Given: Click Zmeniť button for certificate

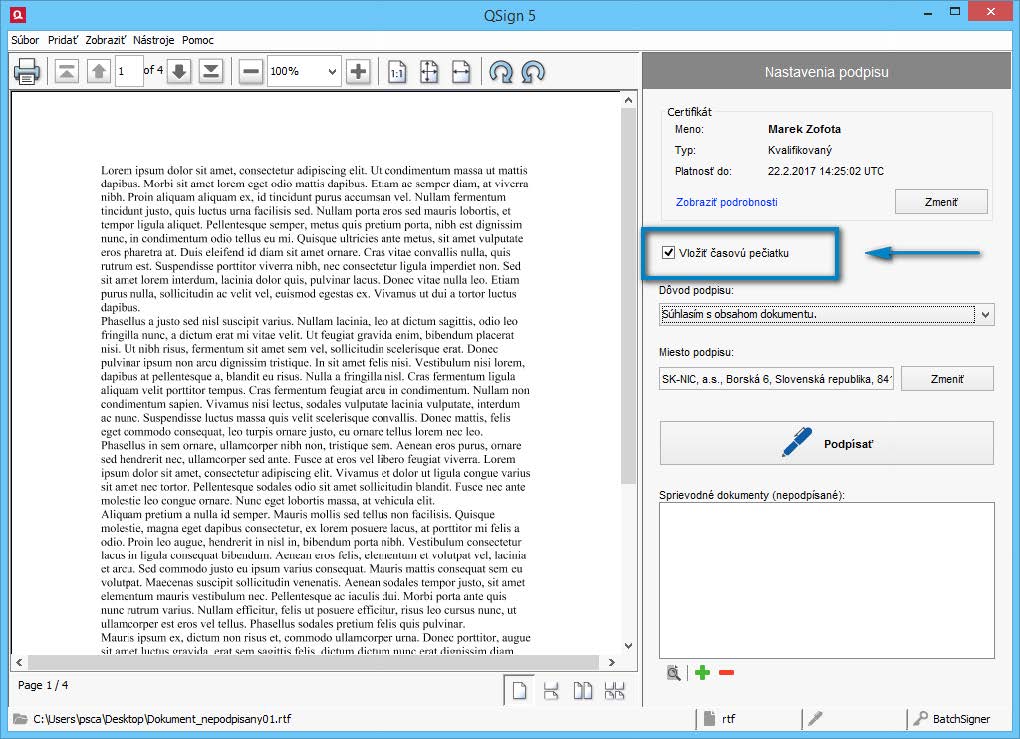Looking at the screenshot, I should (940, 202).
